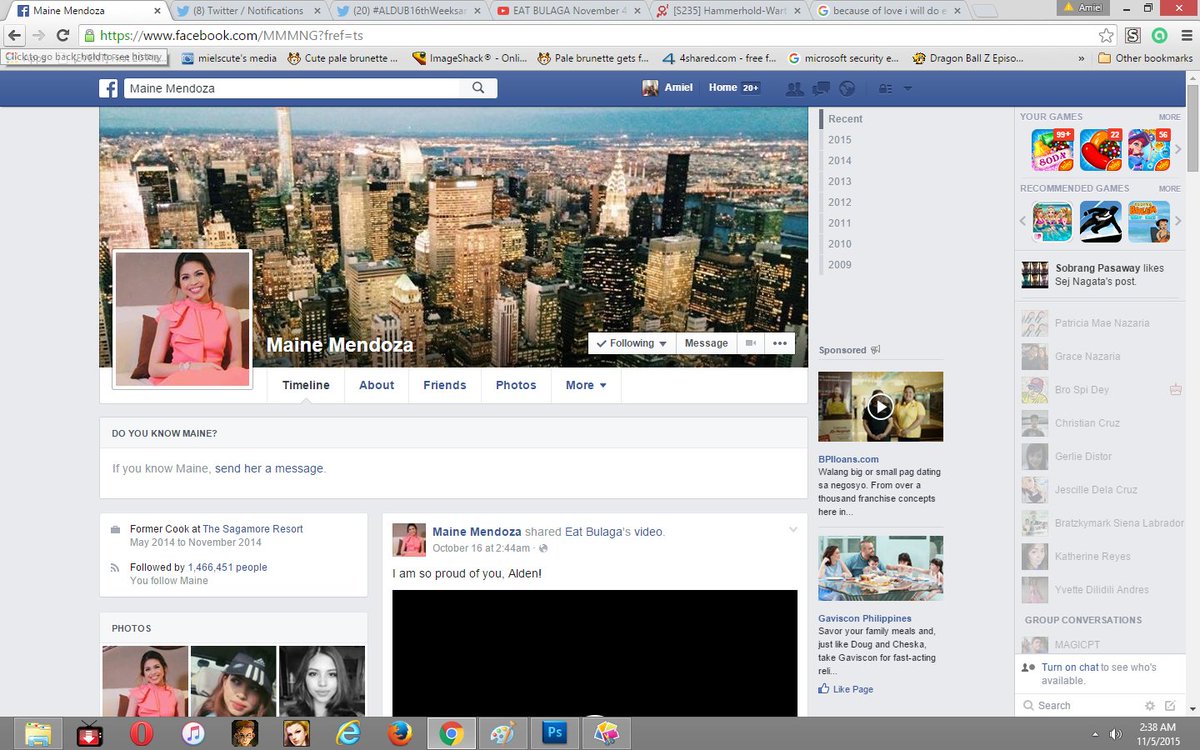Click the send her a message link

[x=269, y=468]
